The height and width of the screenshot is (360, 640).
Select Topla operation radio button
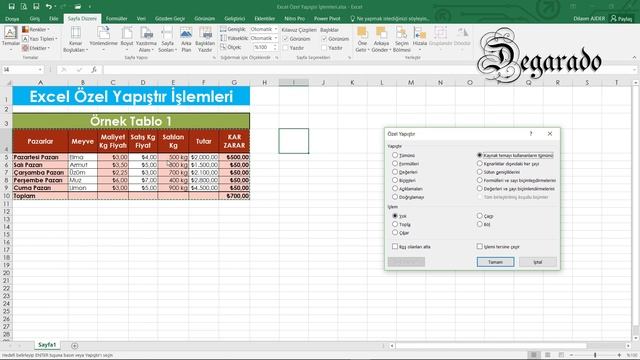[x=401, y=224]
